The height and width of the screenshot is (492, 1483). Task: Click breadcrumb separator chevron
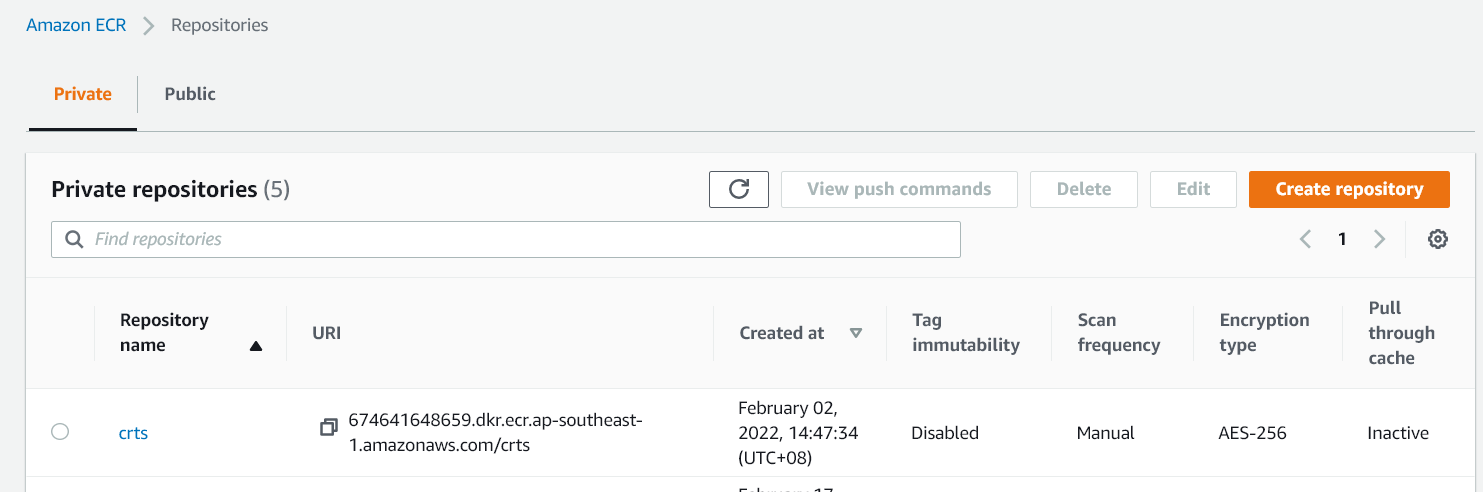[149, 26]
